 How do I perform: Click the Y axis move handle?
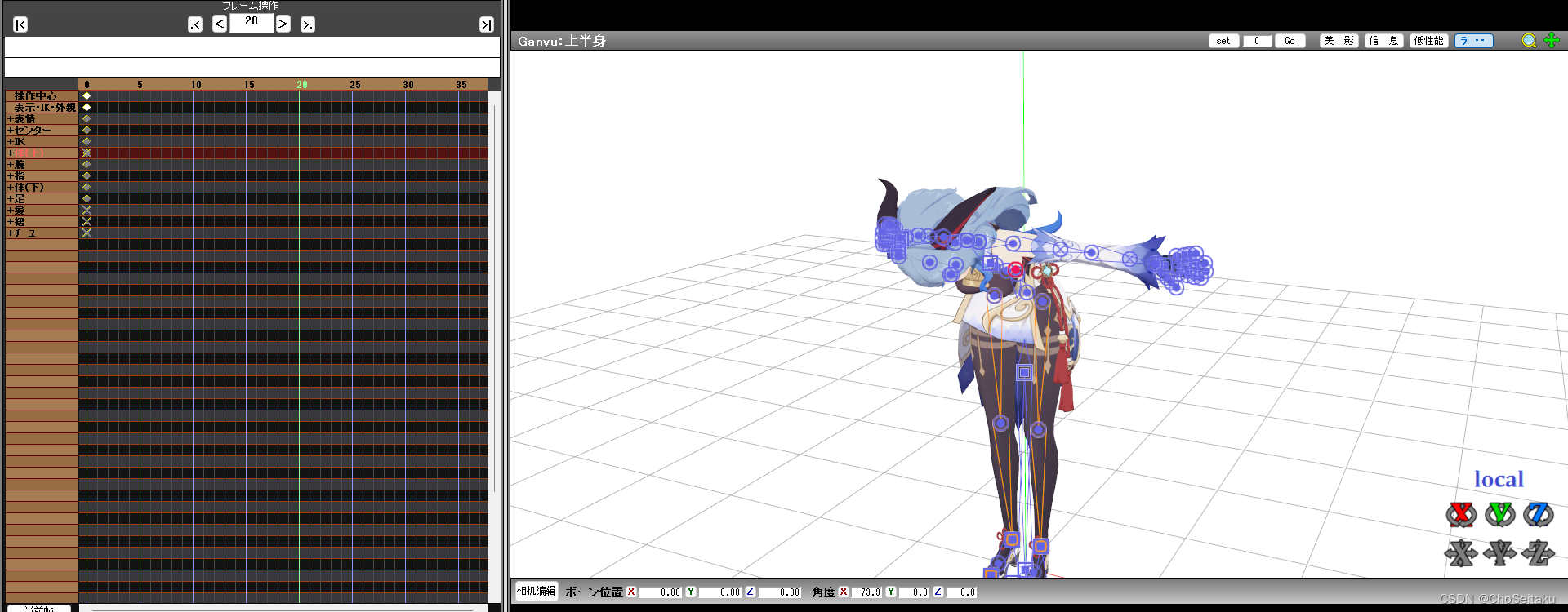1500,553
